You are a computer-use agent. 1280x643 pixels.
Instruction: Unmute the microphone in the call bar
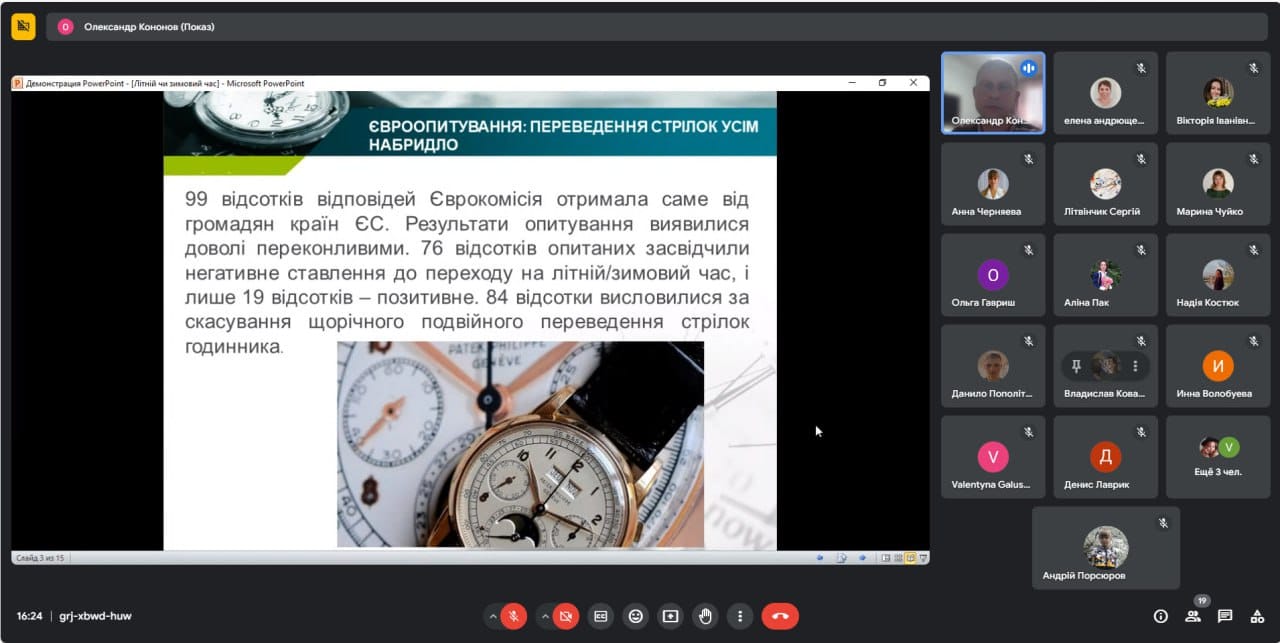pos(514,616)
